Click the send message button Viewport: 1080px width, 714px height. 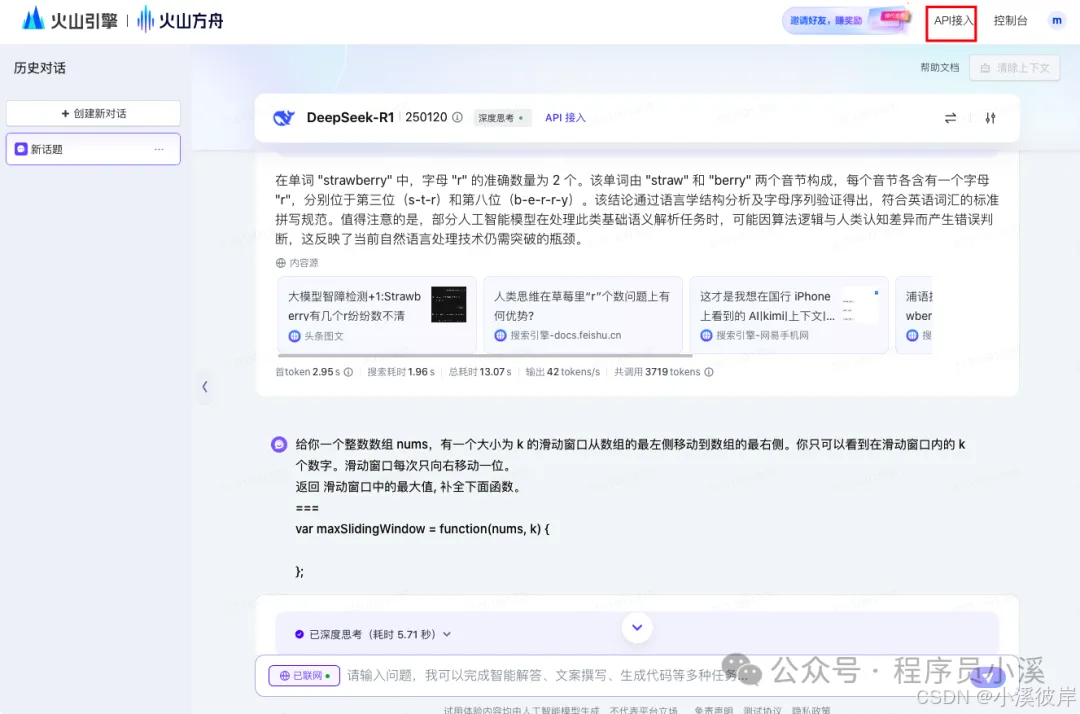click(x=988, y=676)
